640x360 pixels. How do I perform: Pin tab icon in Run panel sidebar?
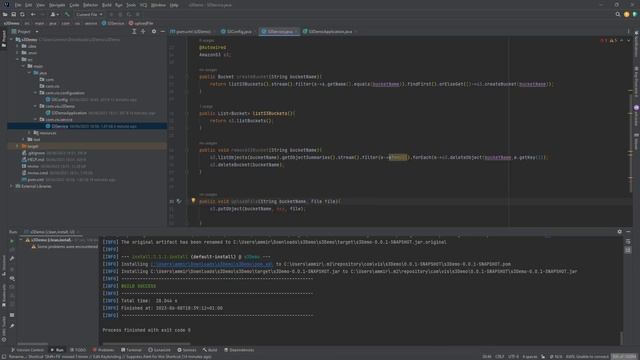[x=12, y=326]
